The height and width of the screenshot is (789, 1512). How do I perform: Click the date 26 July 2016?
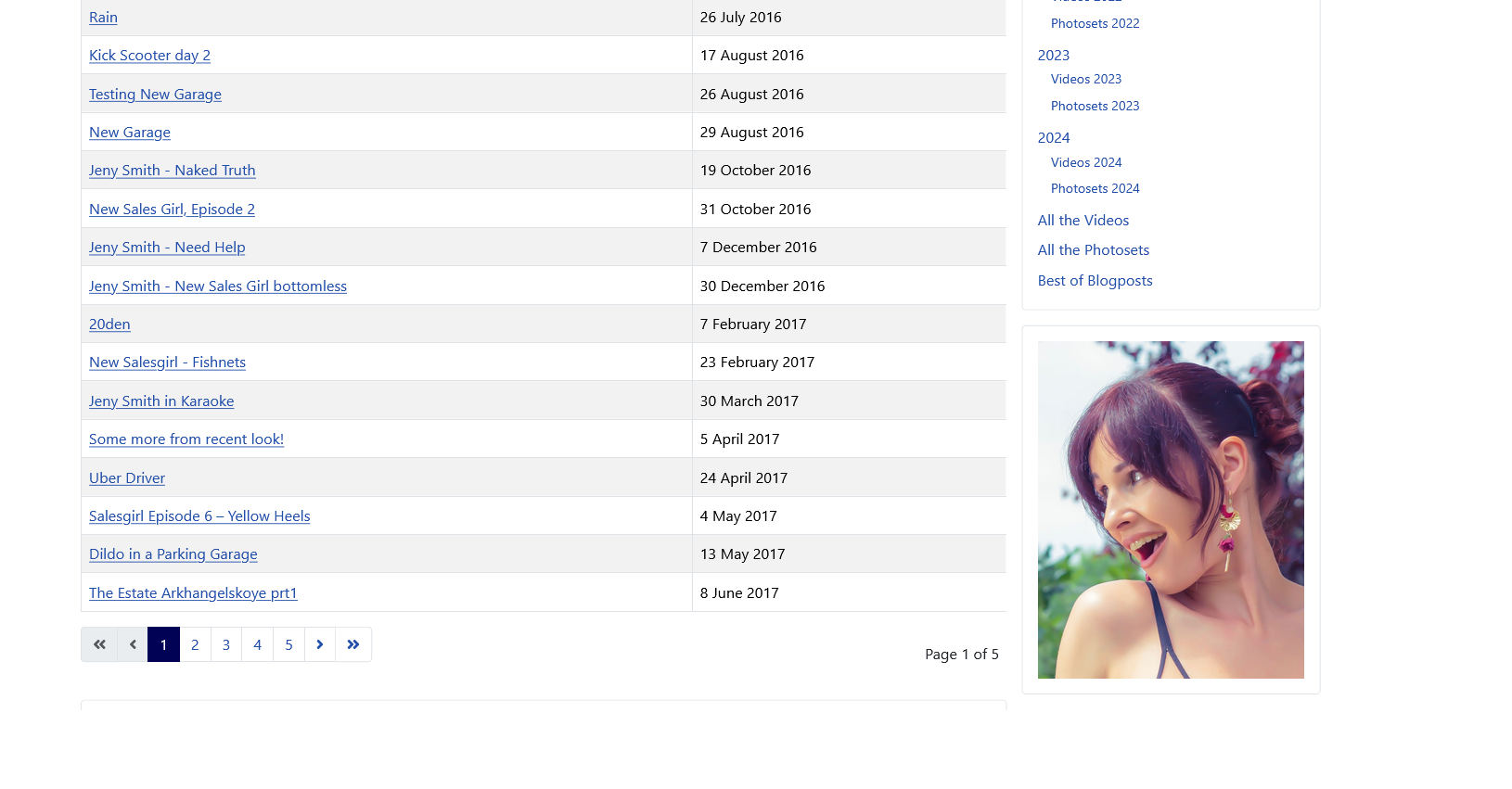coord(741,17)
